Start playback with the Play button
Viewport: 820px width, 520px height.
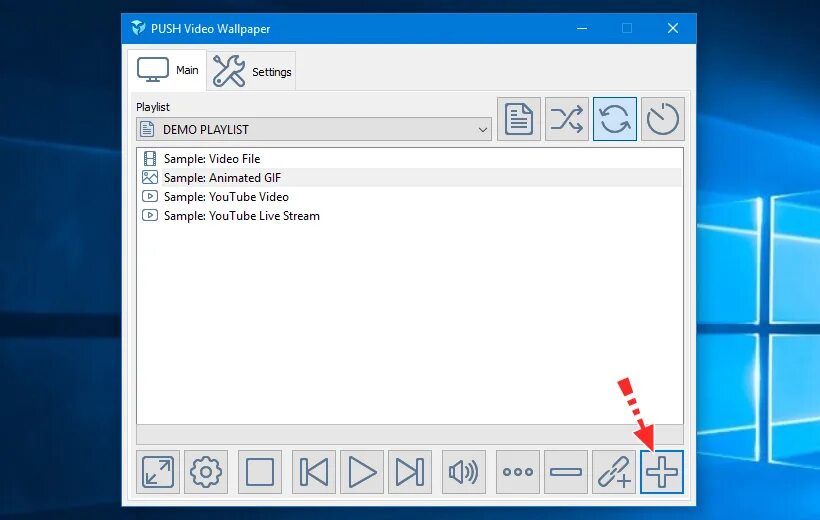pyautogui.click(x=362, y=472)
